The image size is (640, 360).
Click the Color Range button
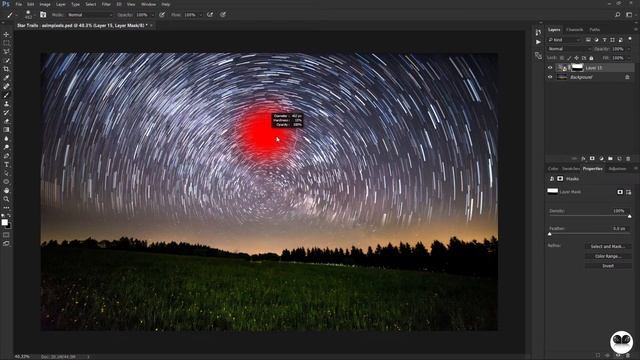tap(608, 256)
